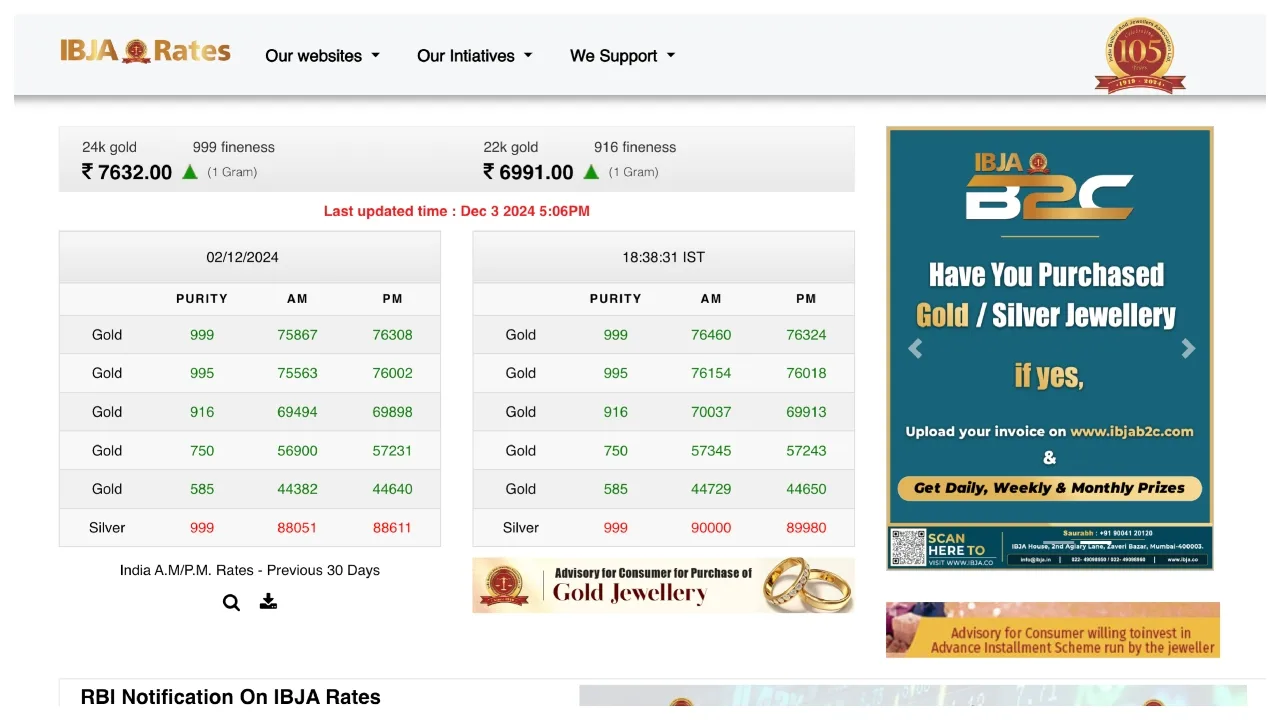
Task: Click Gold 999 PM value 76308
Action: [x=392, y=335]
